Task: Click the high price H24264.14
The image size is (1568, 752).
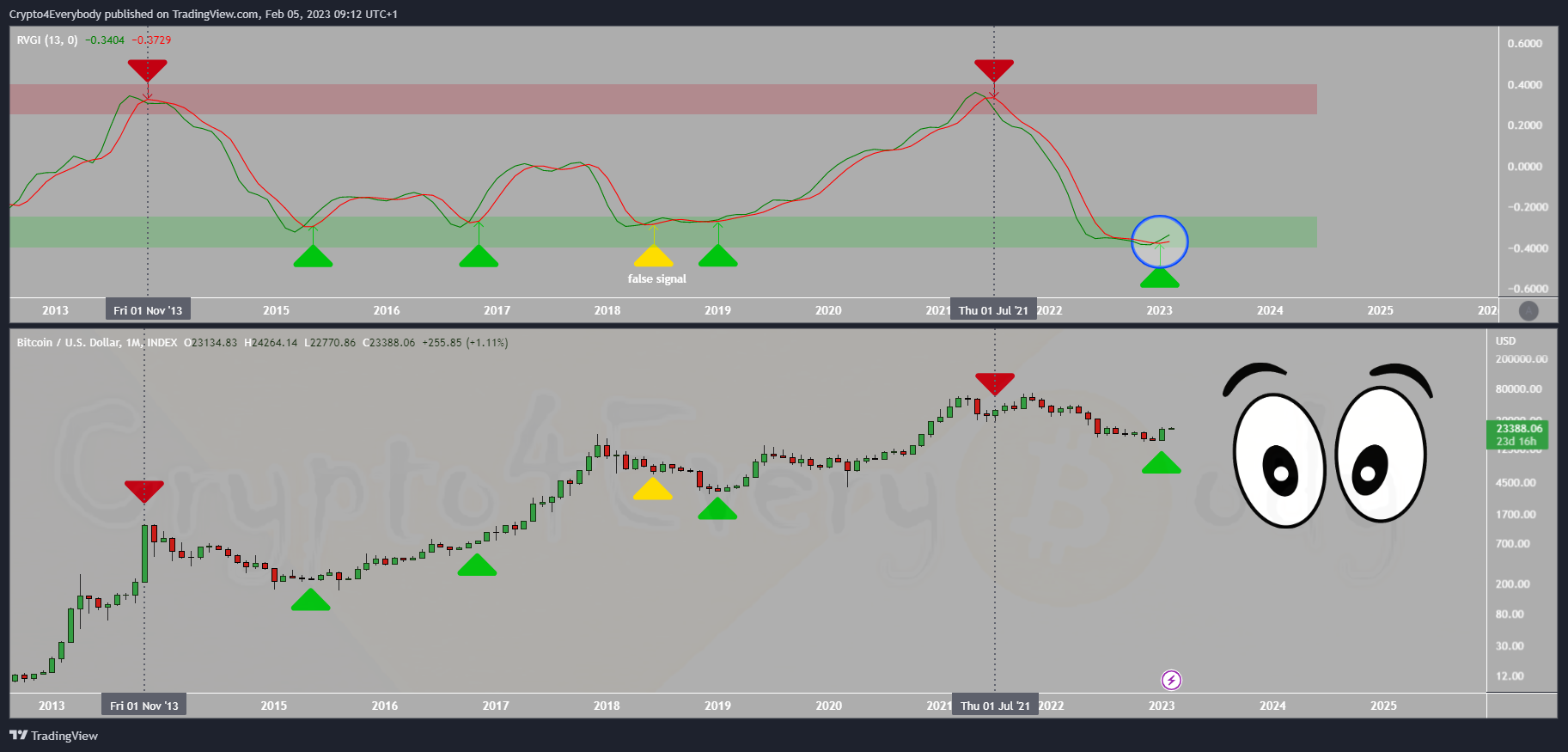Action: [271, 343]
